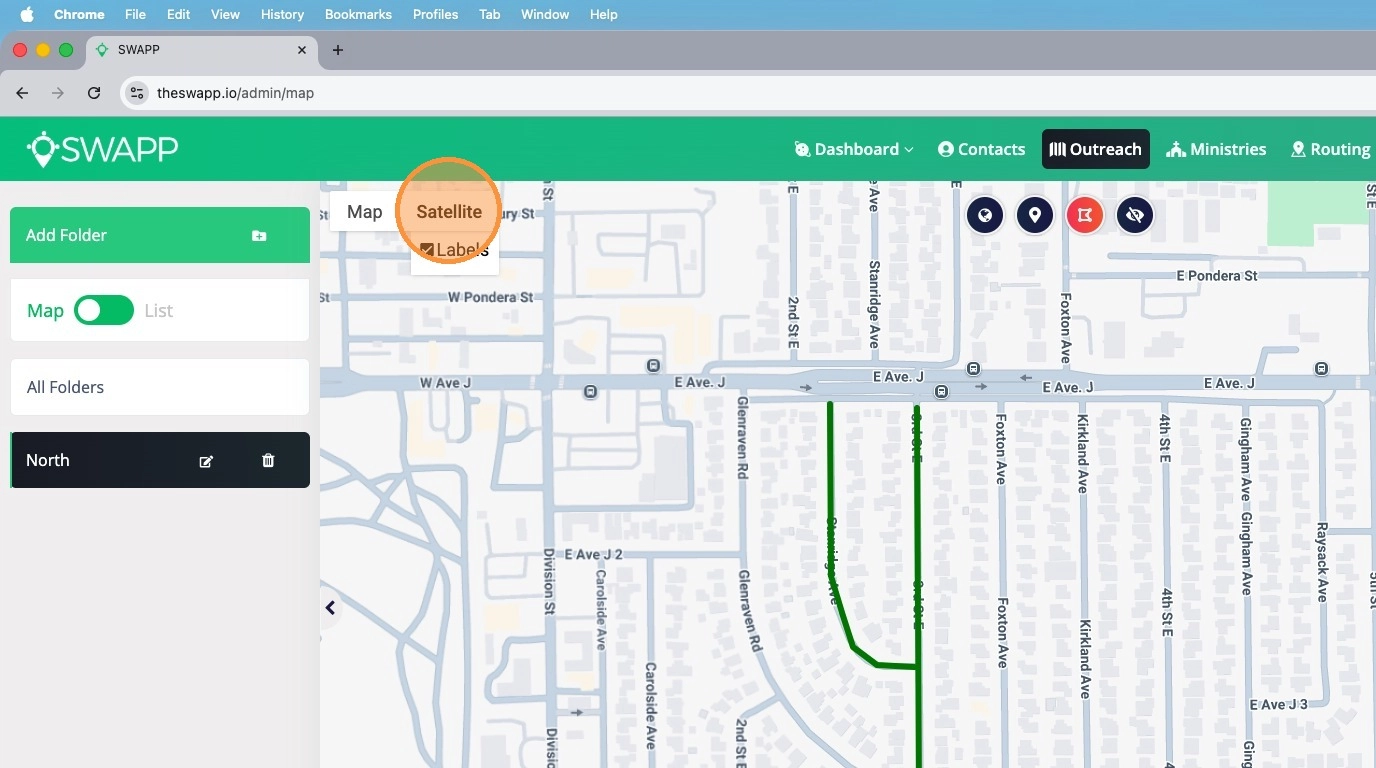Screen dimensions: 1376x768
Task: Click the "E Ave J 3" street label
Action: point(1278,704)
